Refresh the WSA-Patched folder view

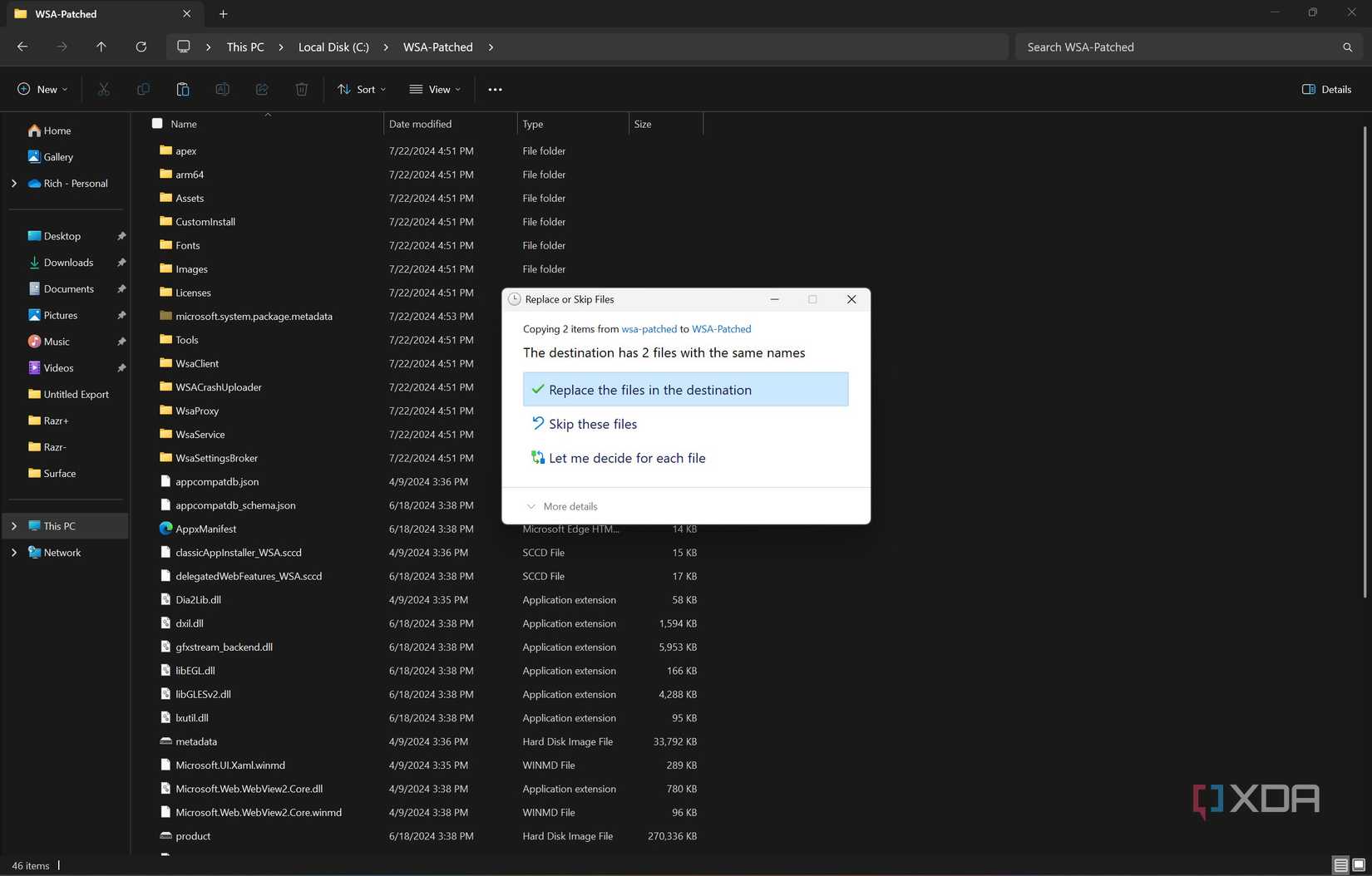coord(141,47)
